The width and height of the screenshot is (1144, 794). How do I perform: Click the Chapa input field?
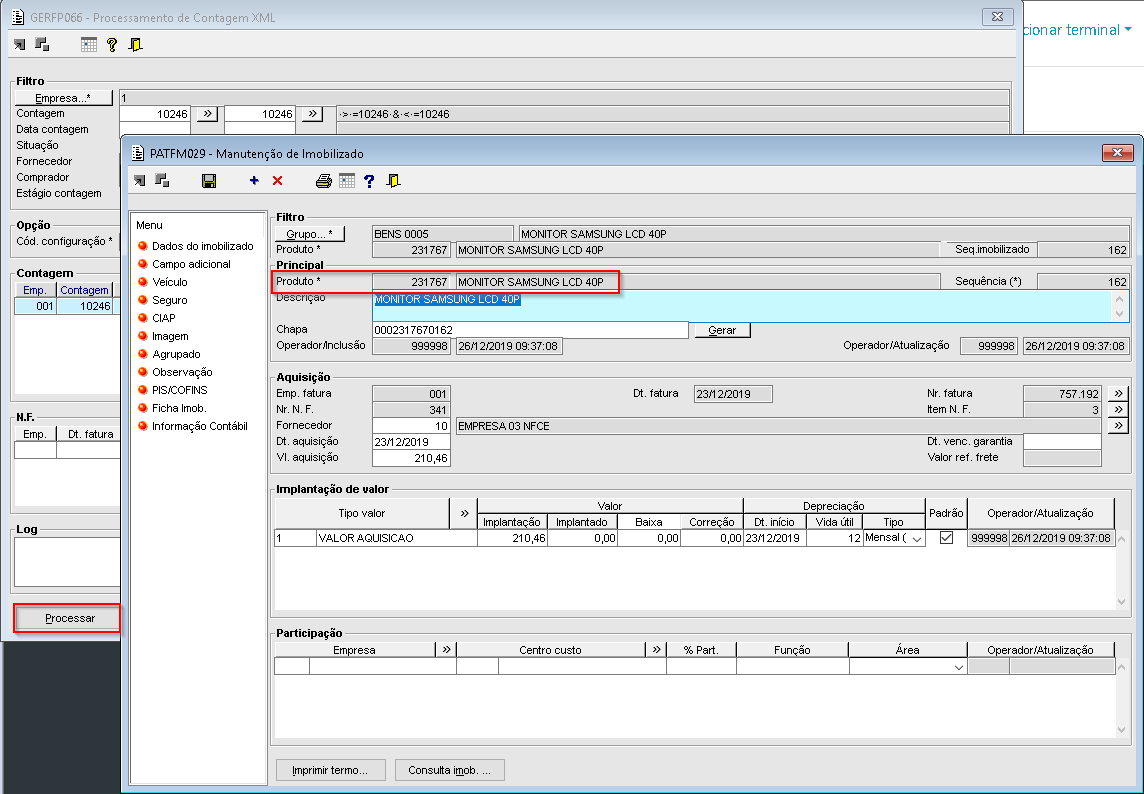[530, 330]
